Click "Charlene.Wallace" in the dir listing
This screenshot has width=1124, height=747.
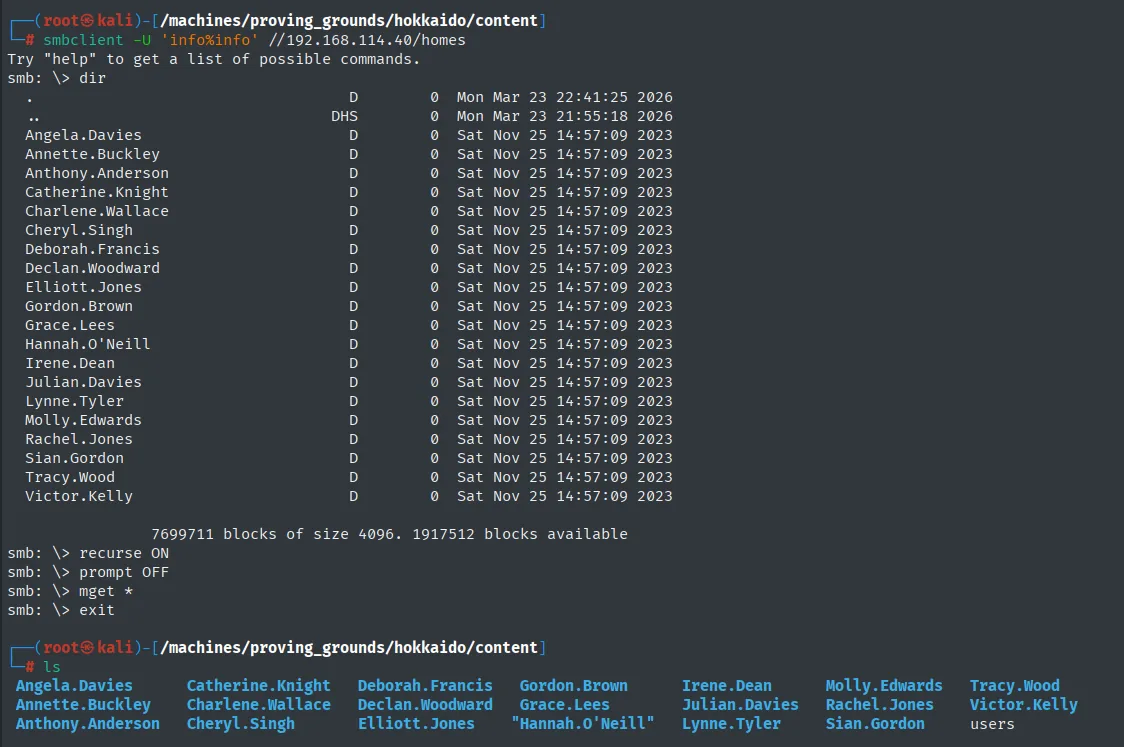pos(97,211)
